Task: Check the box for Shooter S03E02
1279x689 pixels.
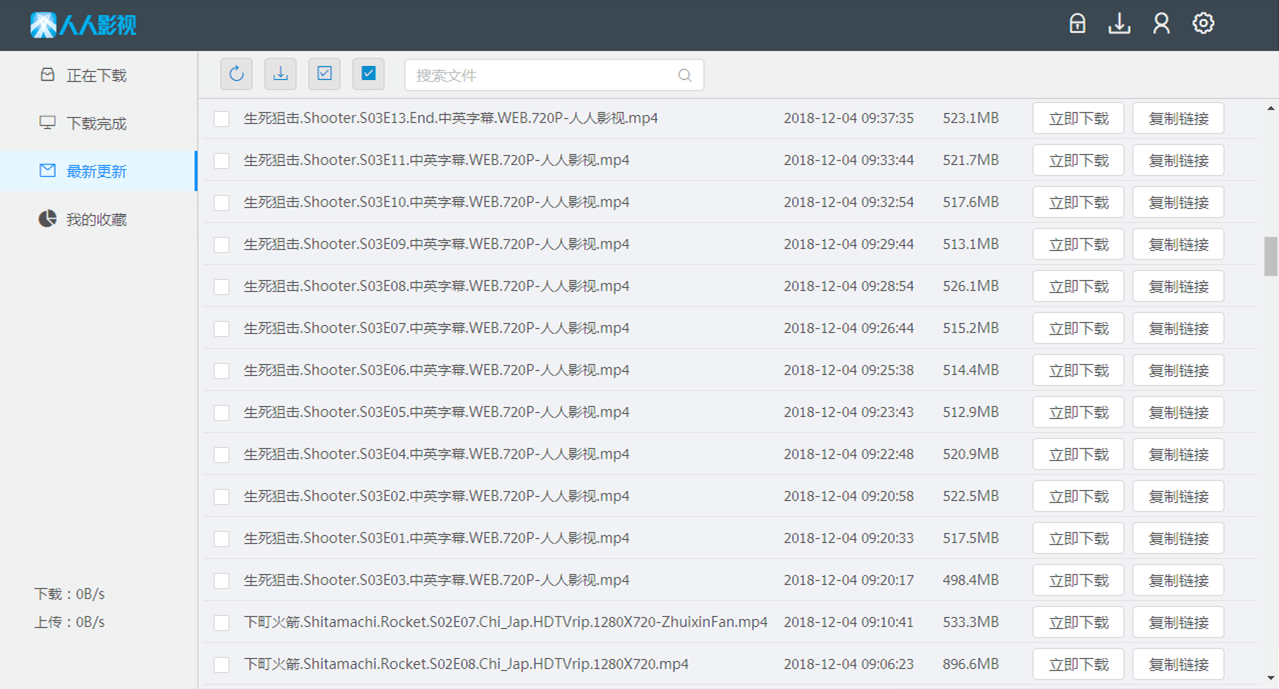Action: coord(222,497)
